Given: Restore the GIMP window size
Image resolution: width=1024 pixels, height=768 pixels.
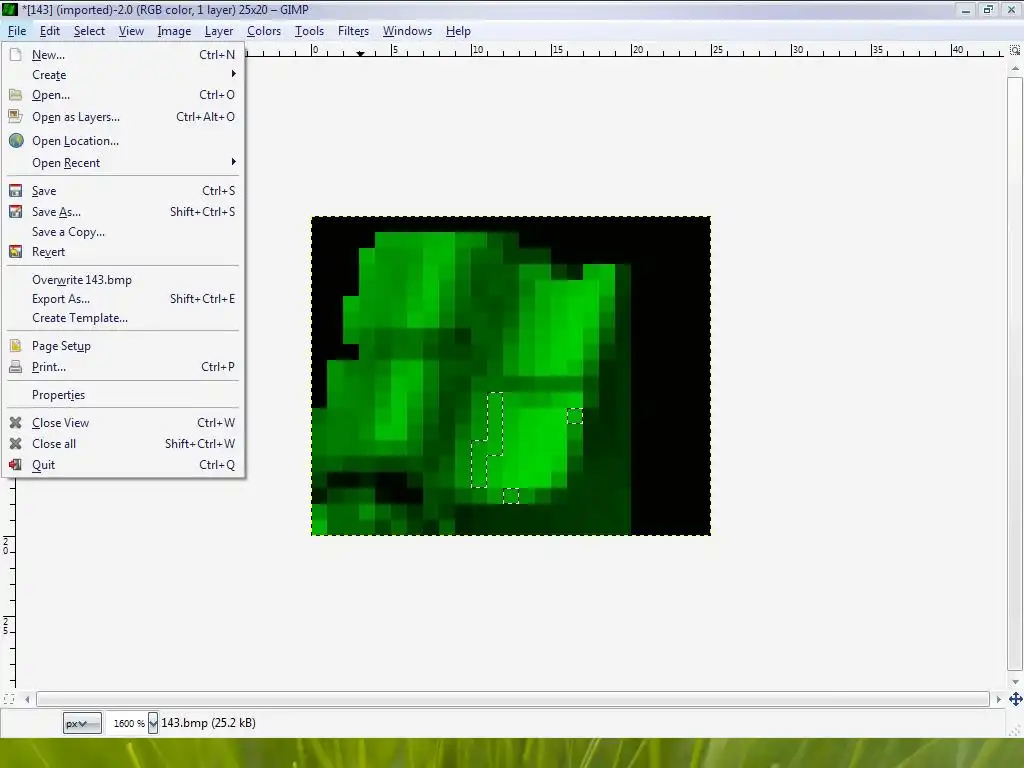Looking at the screenshot, I should [988, 10].
